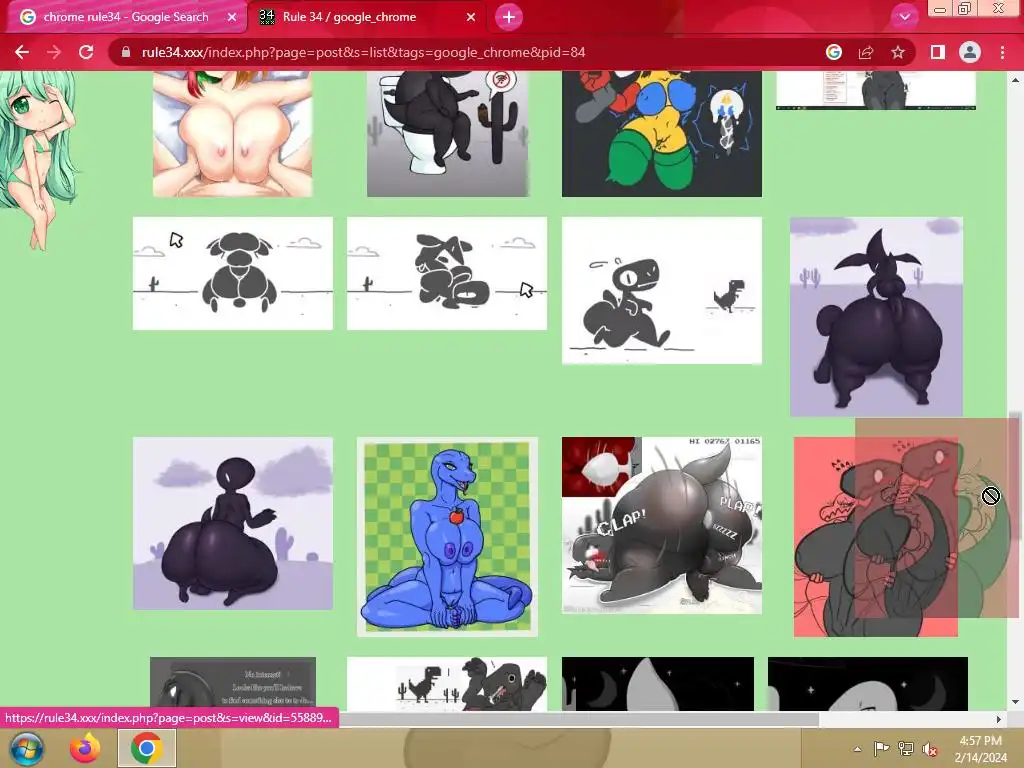Switch to the Google Search tab
Image resolution: width=1024 pixels, height=768 pixels.
126,17
